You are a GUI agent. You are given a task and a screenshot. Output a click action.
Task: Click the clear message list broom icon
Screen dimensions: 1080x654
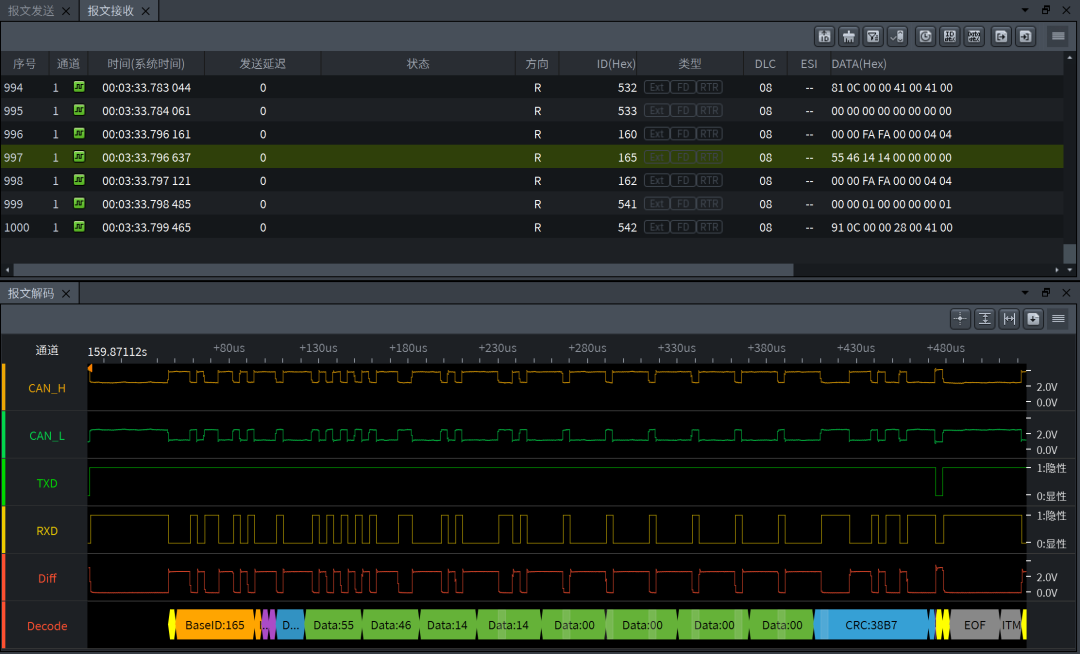(849, 36)
